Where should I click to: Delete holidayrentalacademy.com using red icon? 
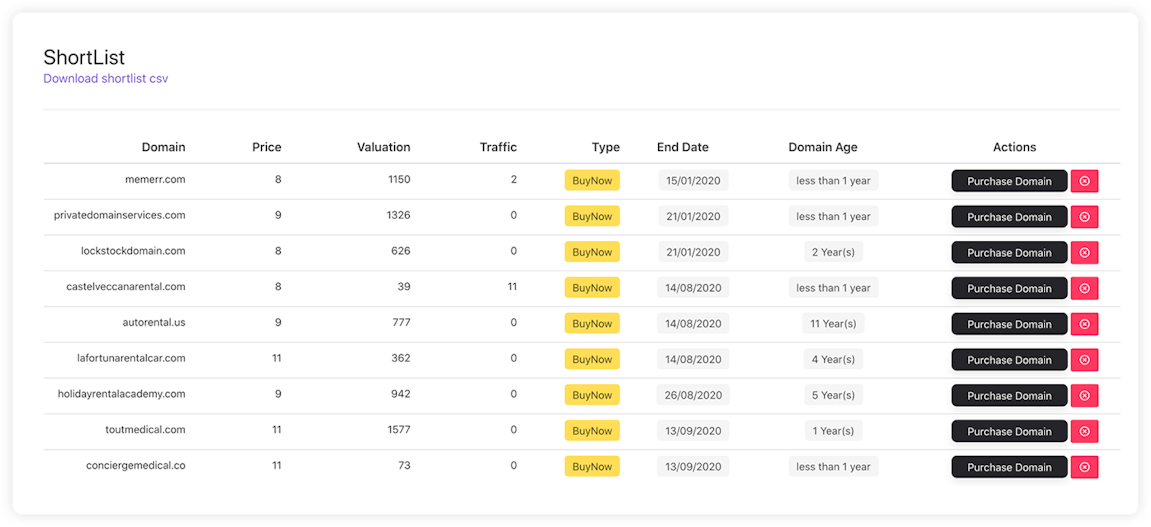1084,396
